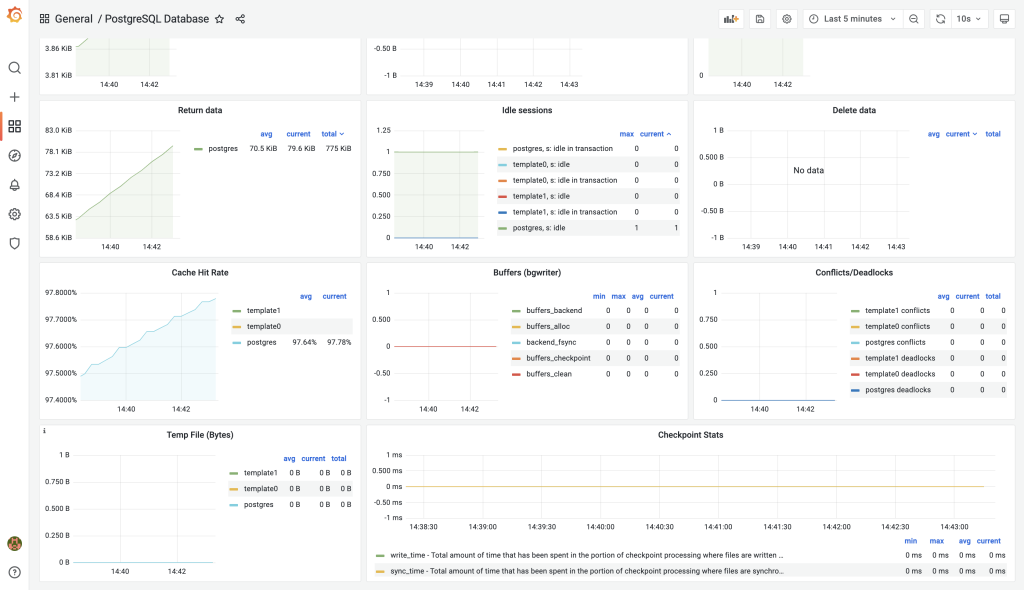Open the Dashboards panel icon in sidebar
This screenshot has height=590, width=1024.
click(x=14, y=126)
